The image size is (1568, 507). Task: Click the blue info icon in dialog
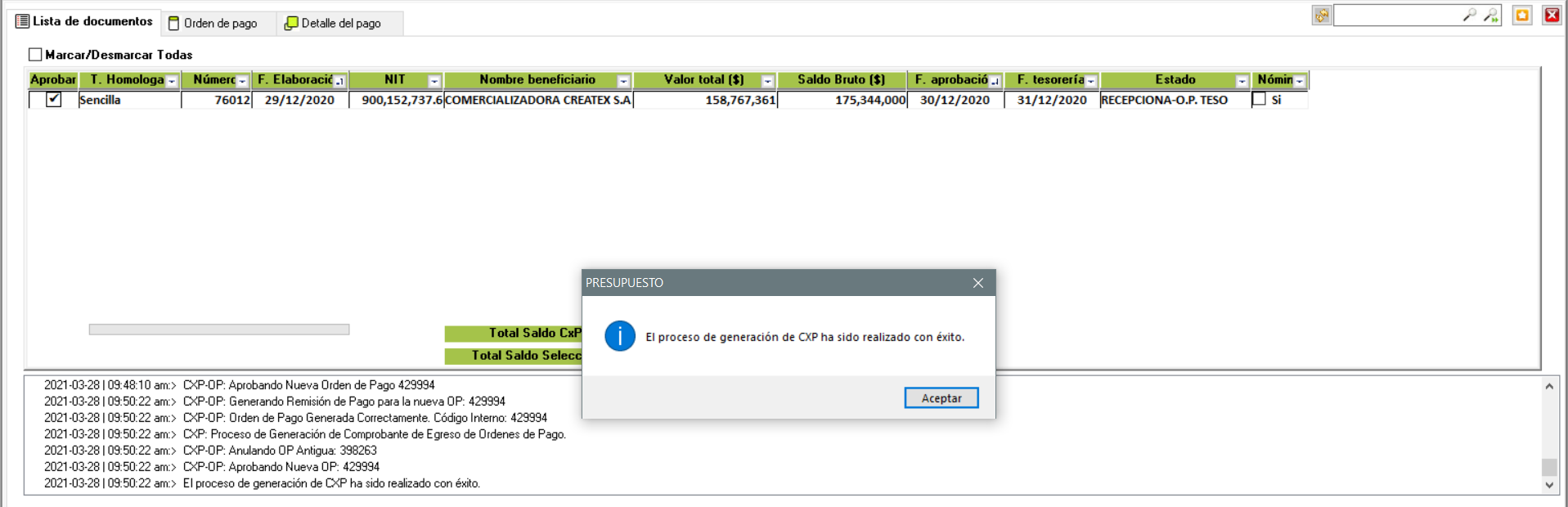click(x=620, y=336)
